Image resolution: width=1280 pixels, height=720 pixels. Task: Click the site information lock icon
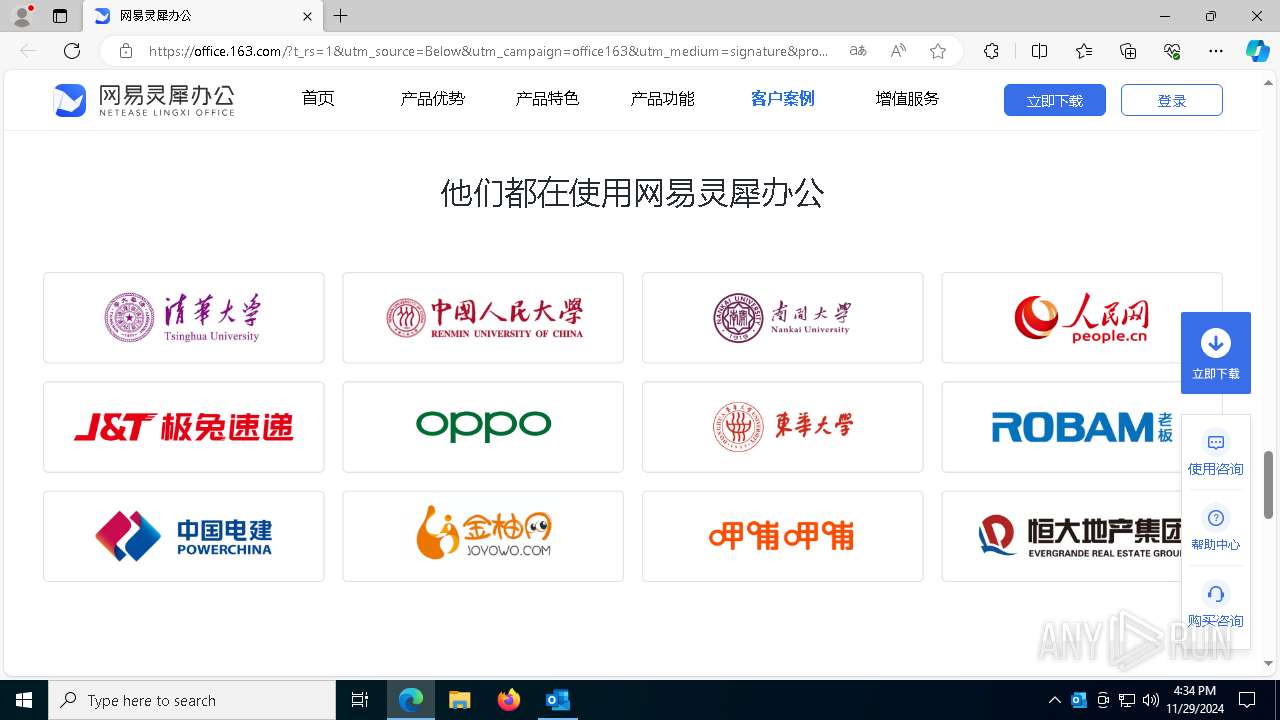(126, 51)
